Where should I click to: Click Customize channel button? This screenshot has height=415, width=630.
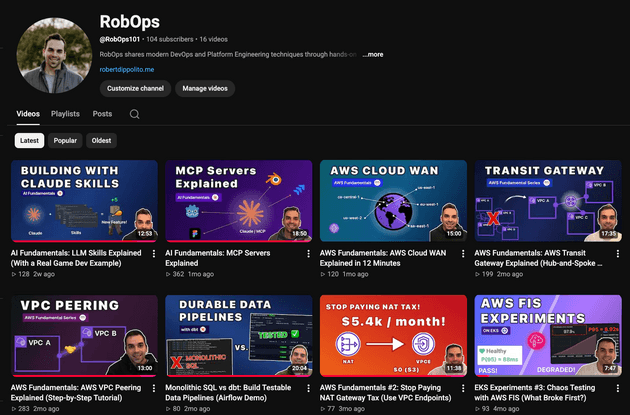[135, 88]
